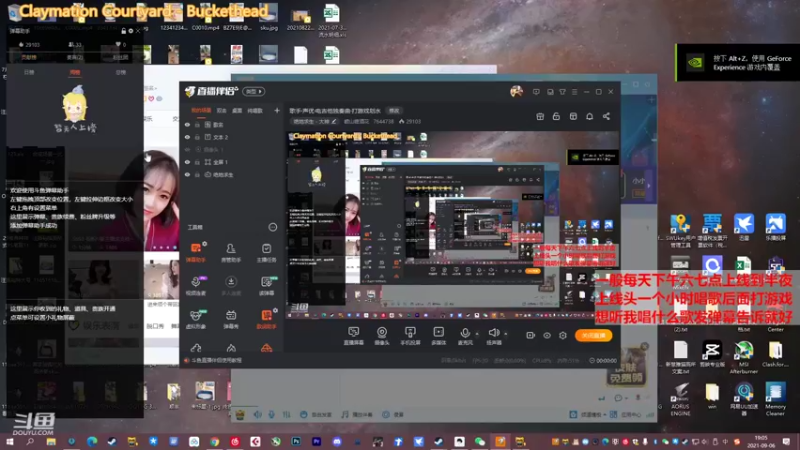Open the notification bell icon
Screen dimensions: 800x450
589,116
